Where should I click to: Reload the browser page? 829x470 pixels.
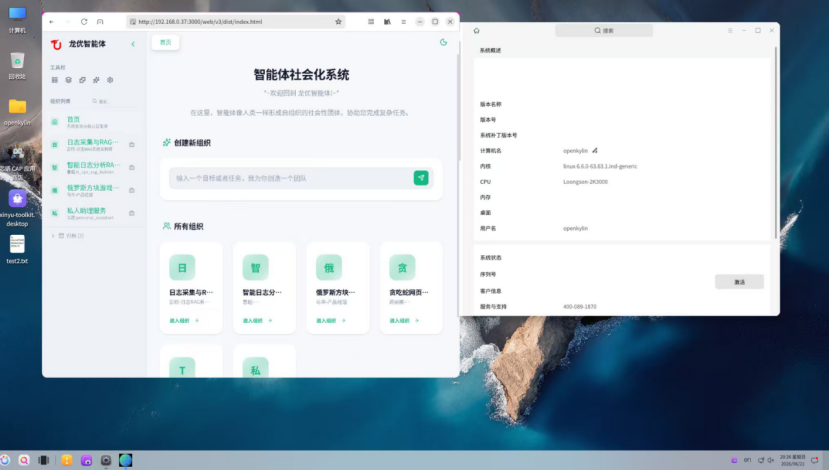click(x=84, y=22)
